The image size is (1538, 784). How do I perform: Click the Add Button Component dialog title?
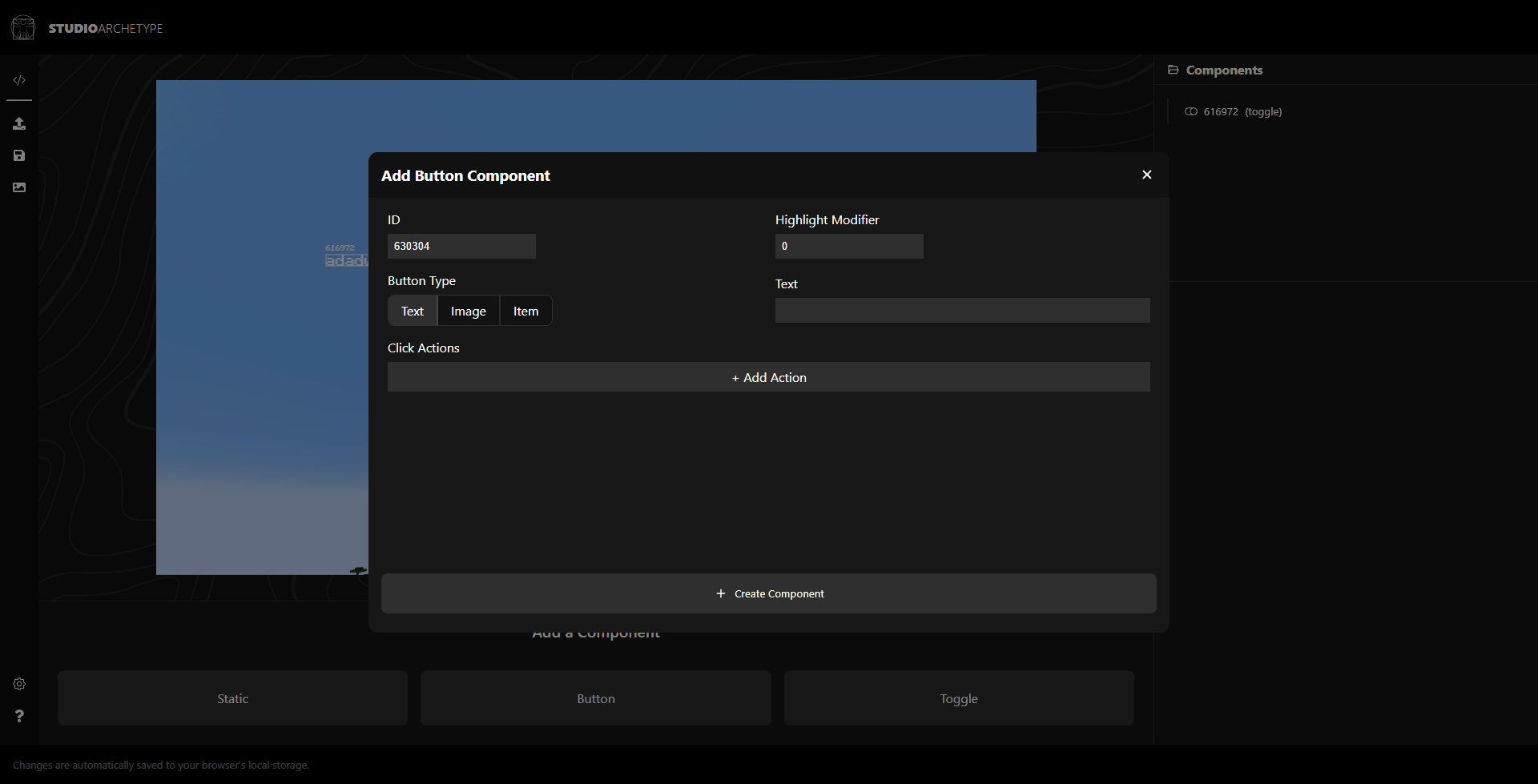pyautogui.click(x=465, y=175)
